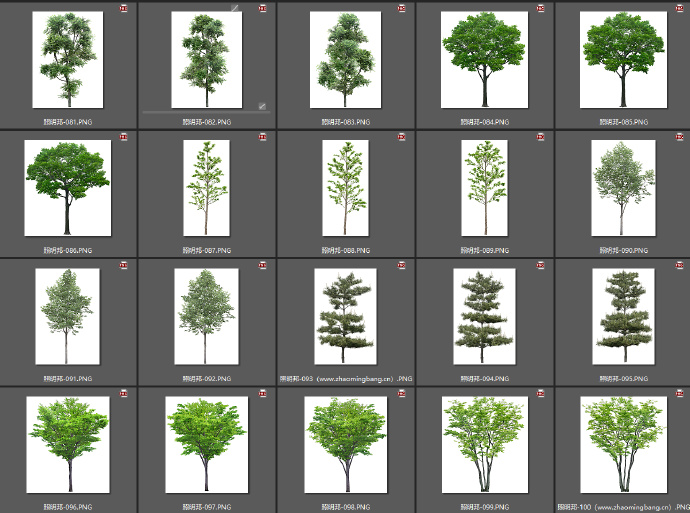Click the thin rating bar under the 082.PNG thumbnail
The width and height of the screenshot is (690, 513).
coord(206,113)
